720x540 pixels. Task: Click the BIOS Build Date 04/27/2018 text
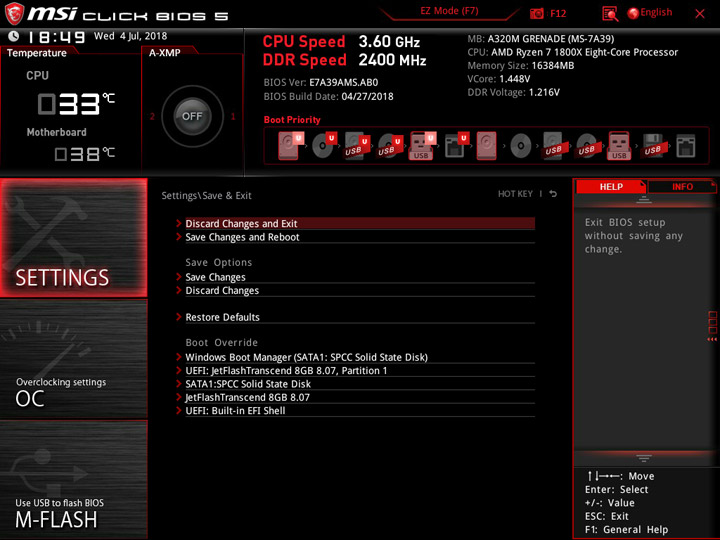[x=328, y=96]
